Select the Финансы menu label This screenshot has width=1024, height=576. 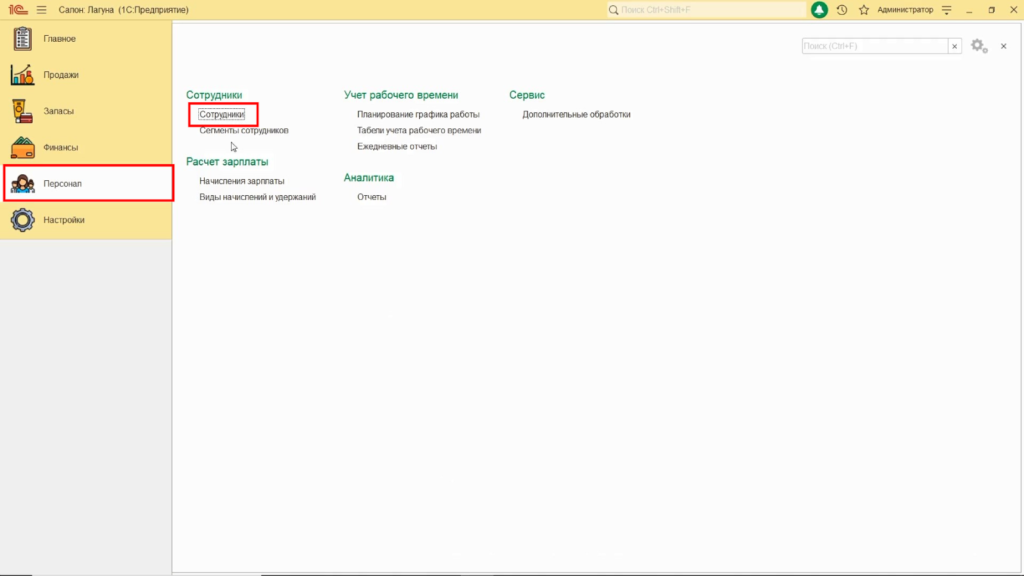60,148
